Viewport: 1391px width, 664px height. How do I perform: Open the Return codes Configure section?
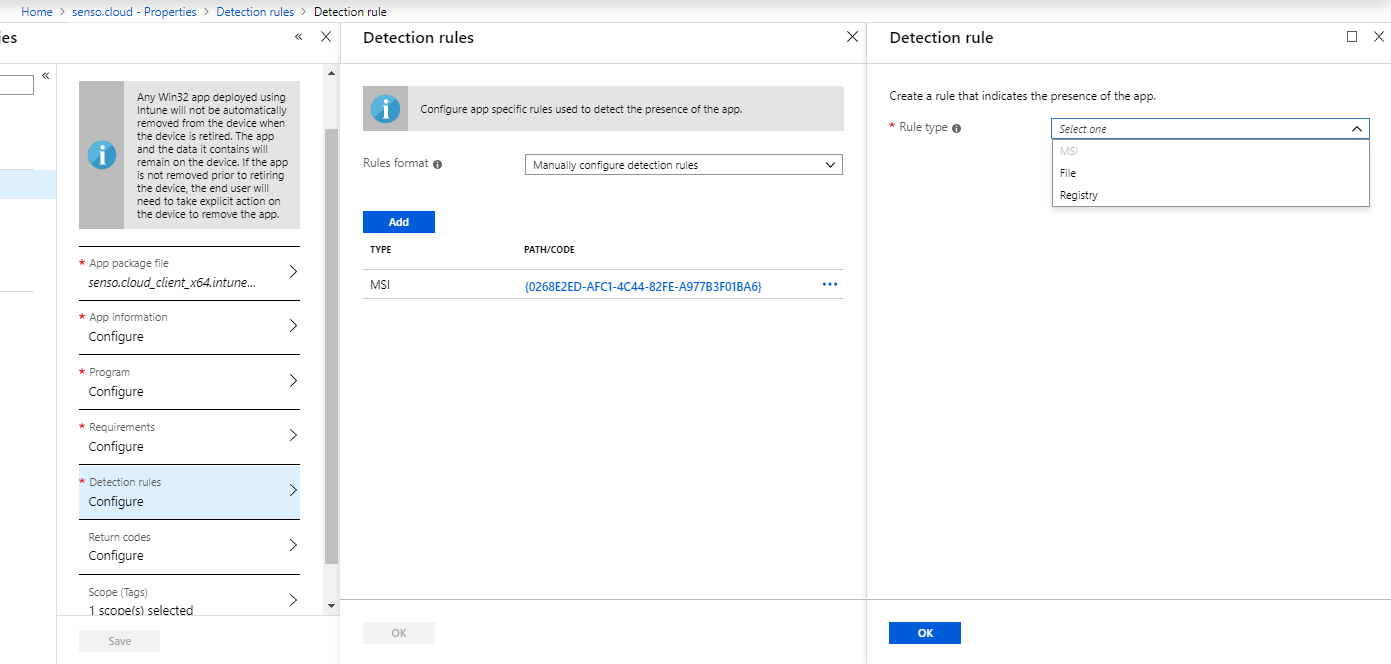189,546
